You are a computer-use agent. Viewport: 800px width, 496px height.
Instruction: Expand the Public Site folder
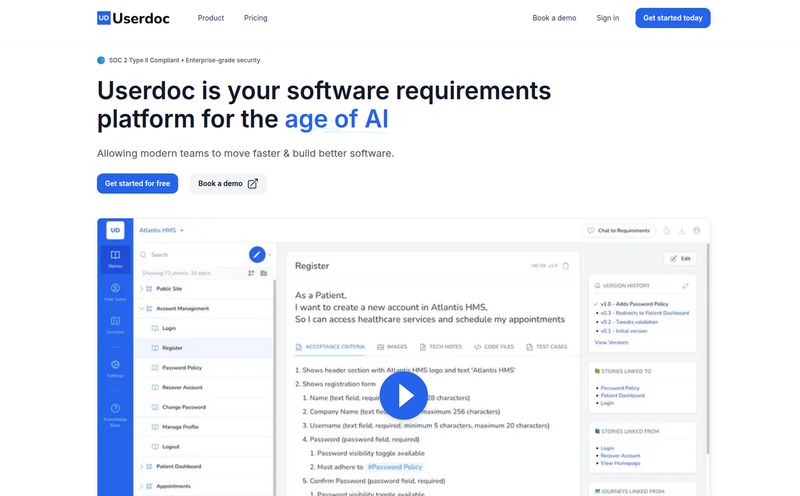coord(141,289)
